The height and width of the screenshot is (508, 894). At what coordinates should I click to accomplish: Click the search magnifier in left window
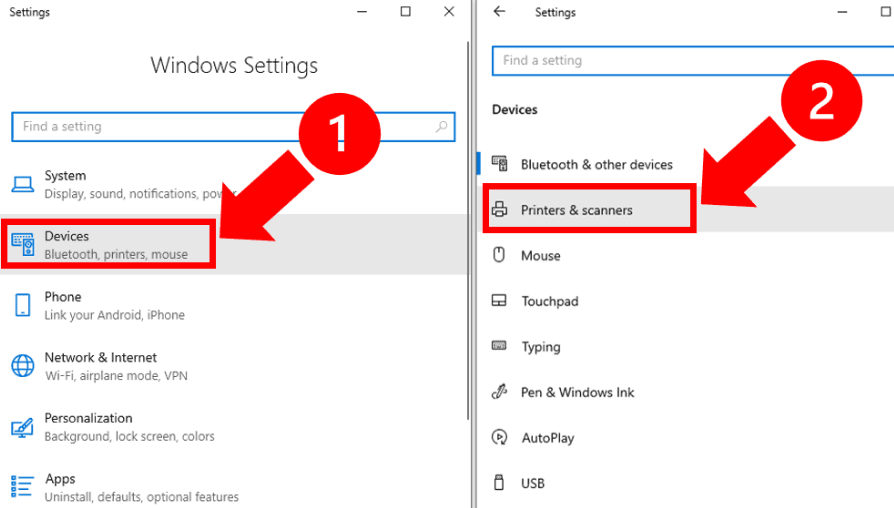[441, 127]
